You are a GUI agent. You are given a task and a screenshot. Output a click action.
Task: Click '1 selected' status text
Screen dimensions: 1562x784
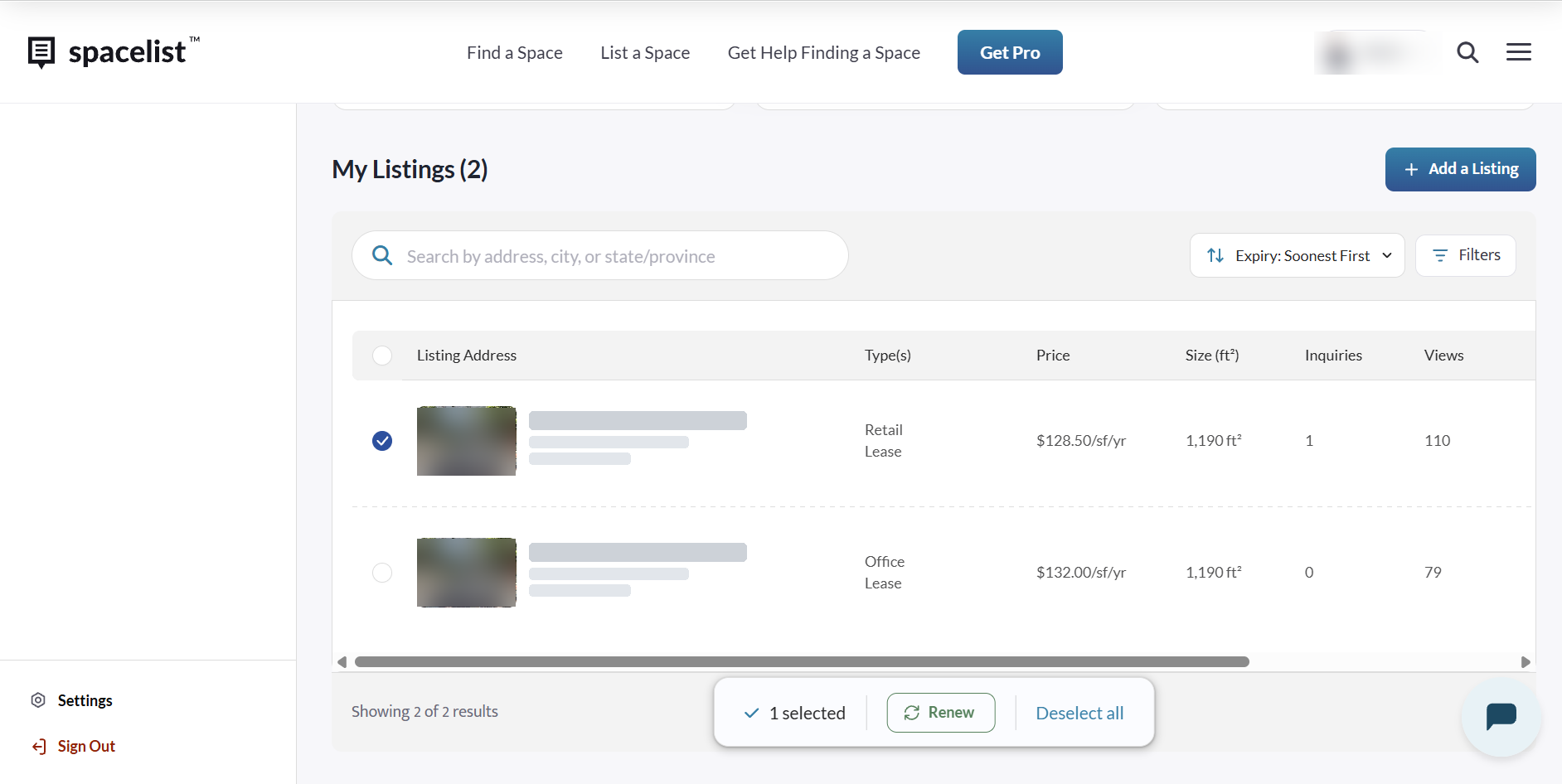click(807, 713)
